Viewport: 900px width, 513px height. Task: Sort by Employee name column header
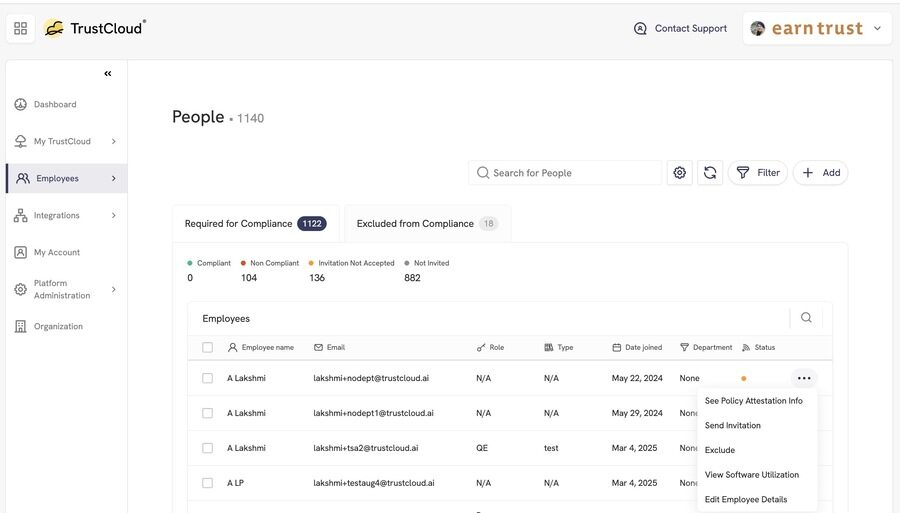[261, 347]
